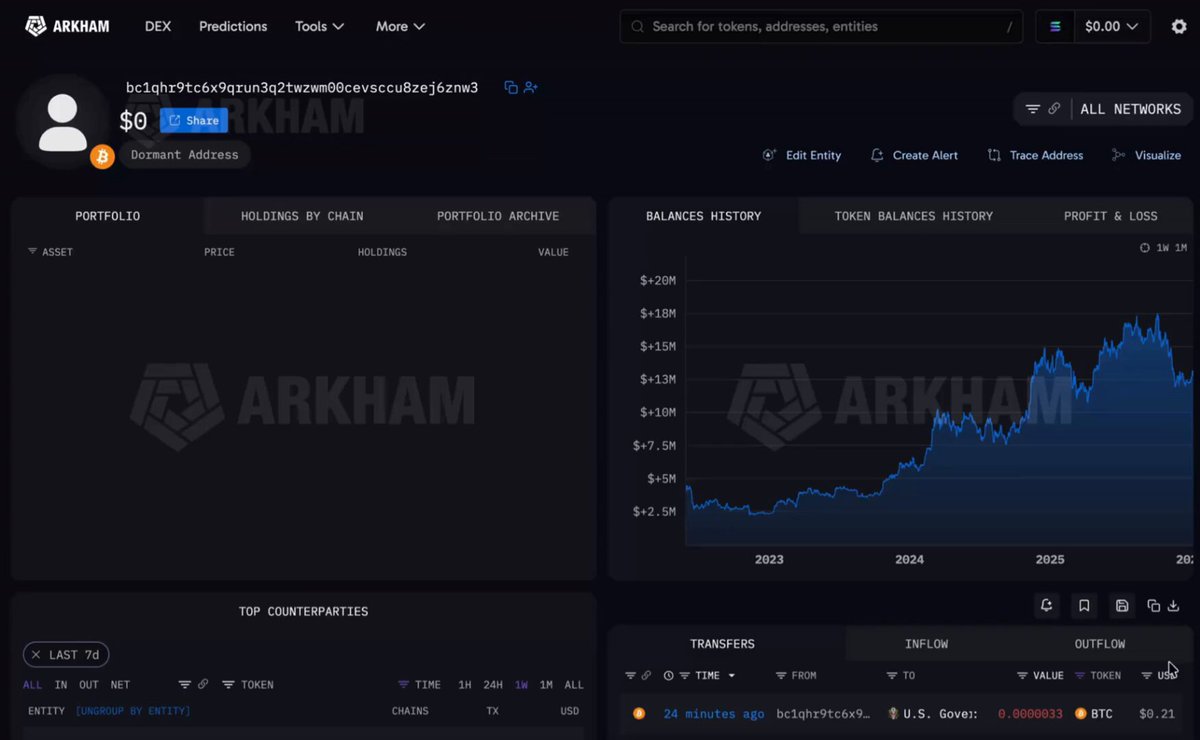Click the link icon next to counterparties TOKEN
This screenshot has height=740, width=1200.
(203, 685)
